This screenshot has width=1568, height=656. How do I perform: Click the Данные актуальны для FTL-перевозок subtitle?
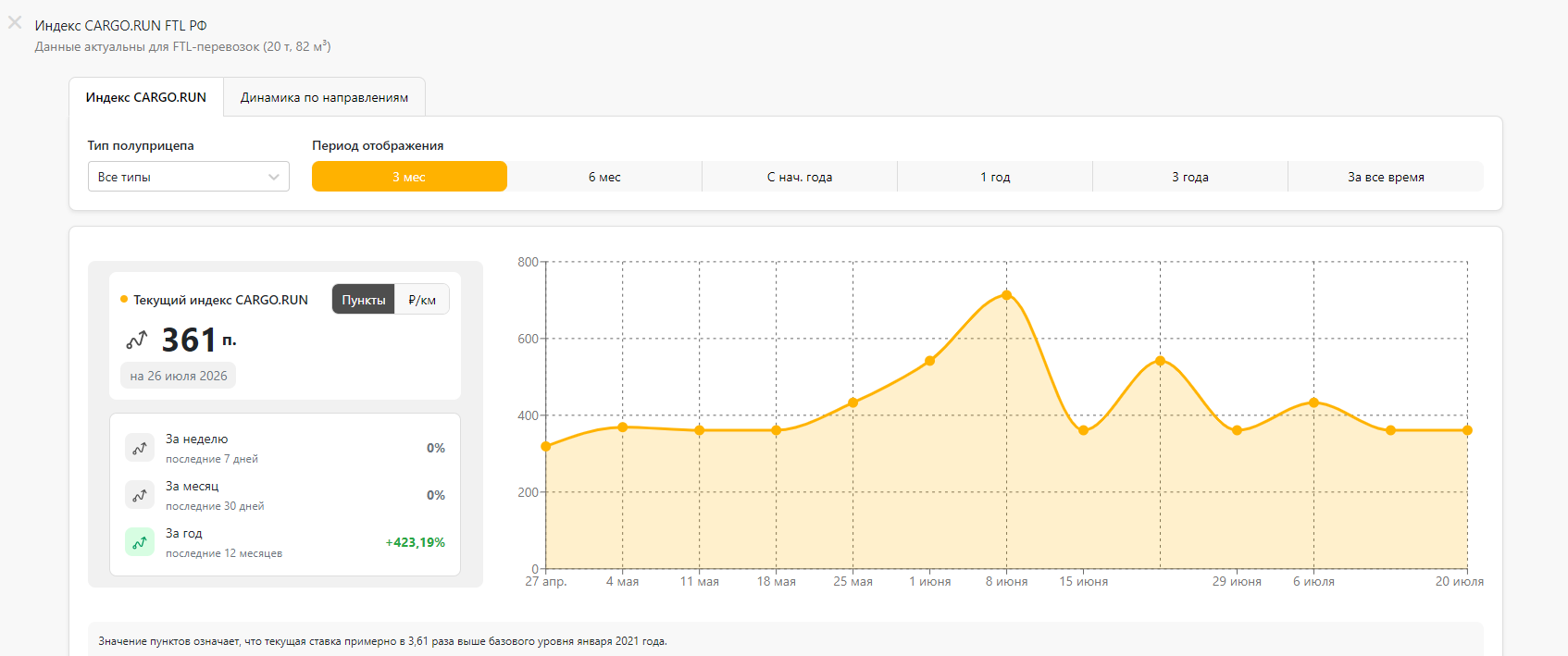[x=182, y=46]
